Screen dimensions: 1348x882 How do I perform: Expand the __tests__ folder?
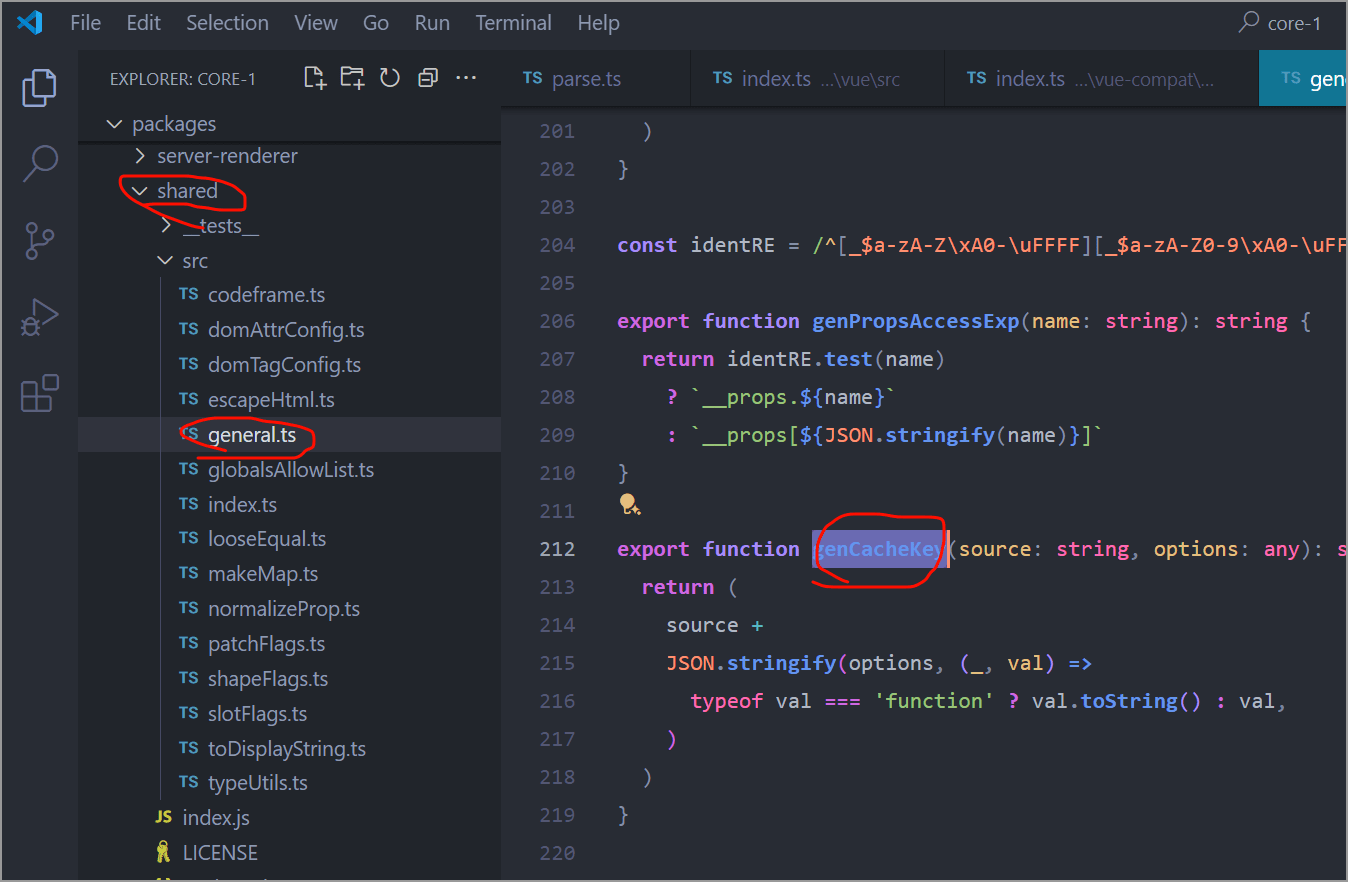(x=166, y=226)
